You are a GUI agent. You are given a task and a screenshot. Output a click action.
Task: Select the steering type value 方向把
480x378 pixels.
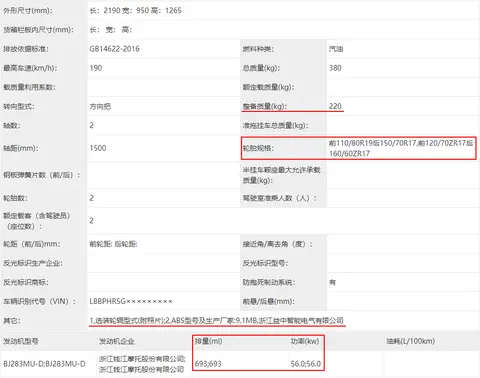click(x=100, y=107)
